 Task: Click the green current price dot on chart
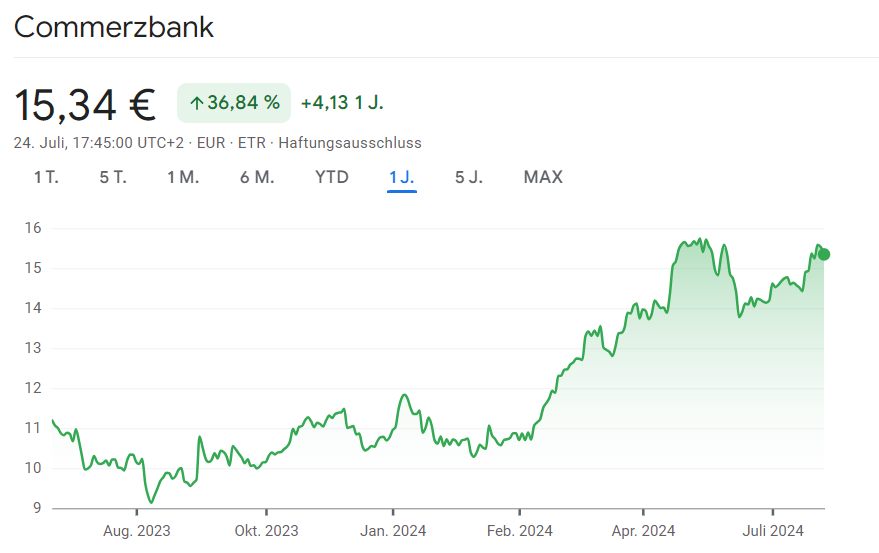pyautogui.click(x=824, y=255)
